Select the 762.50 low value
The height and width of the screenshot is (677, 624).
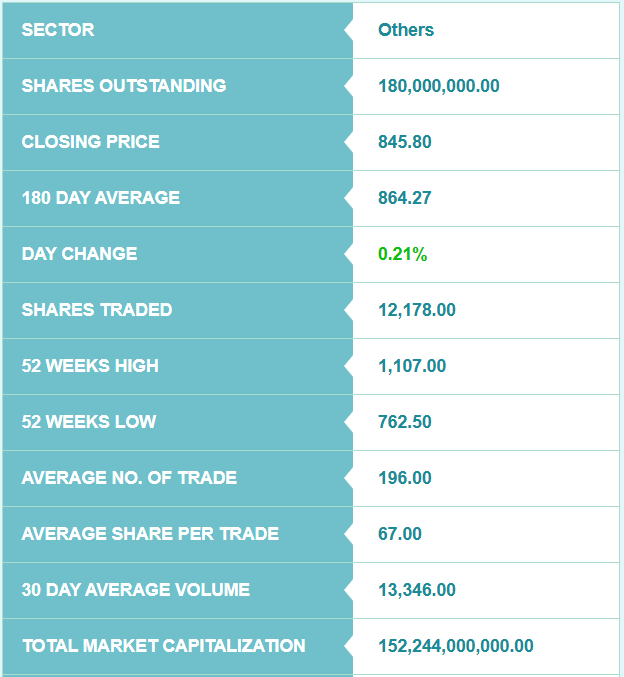[405, 422]
